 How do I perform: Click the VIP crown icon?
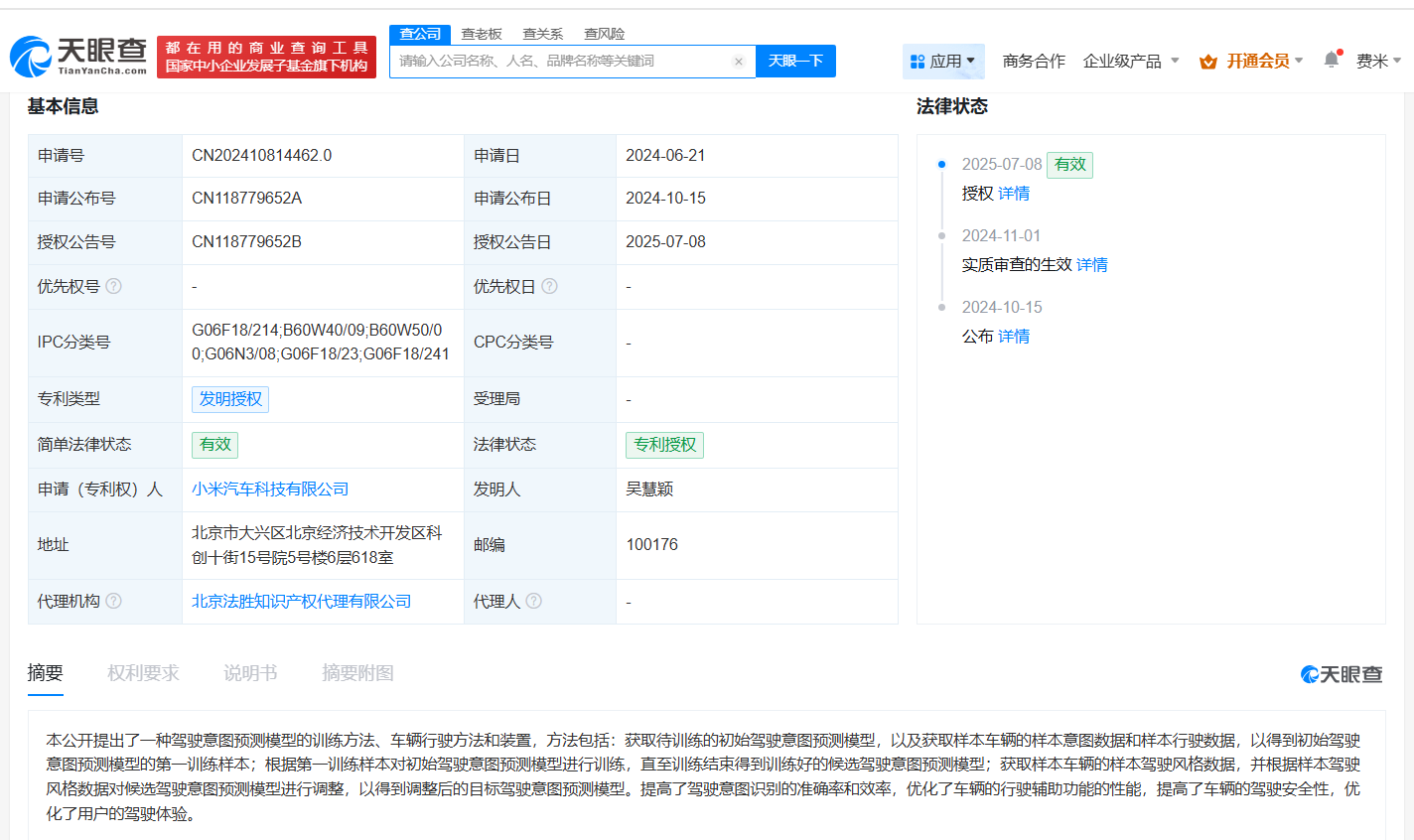[x=1207, y=62]
